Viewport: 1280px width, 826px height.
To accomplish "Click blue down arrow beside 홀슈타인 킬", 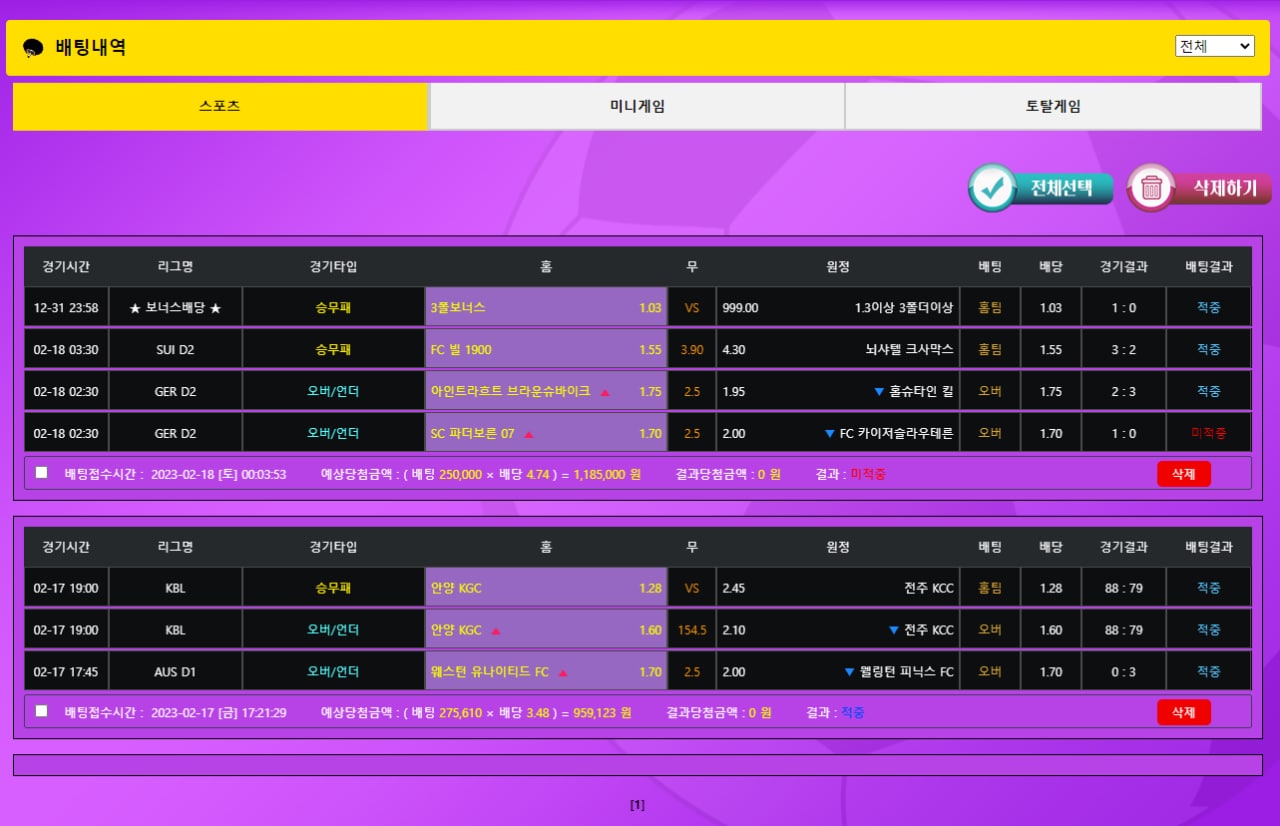I will [879, 392].
